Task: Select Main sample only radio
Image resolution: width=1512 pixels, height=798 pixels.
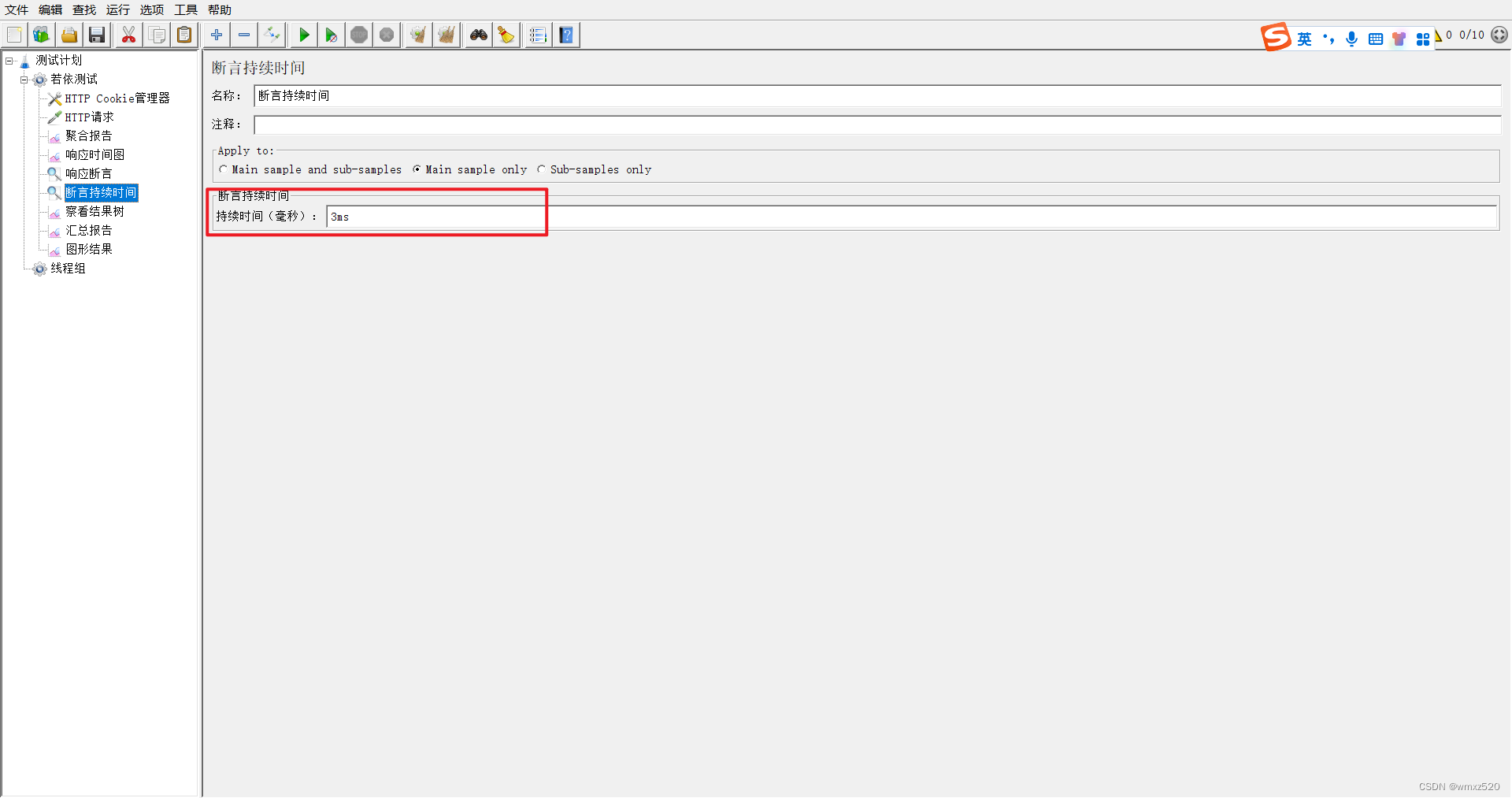Action: coord(417,169)
